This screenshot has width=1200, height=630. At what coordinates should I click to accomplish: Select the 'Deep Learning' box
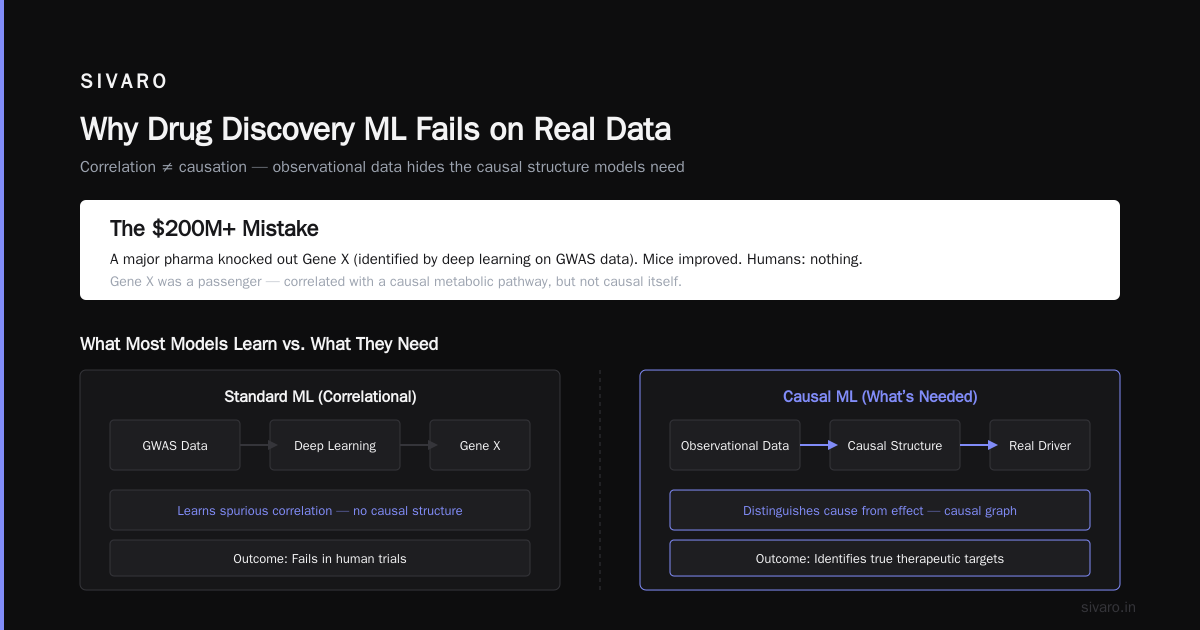pos(335,445)
